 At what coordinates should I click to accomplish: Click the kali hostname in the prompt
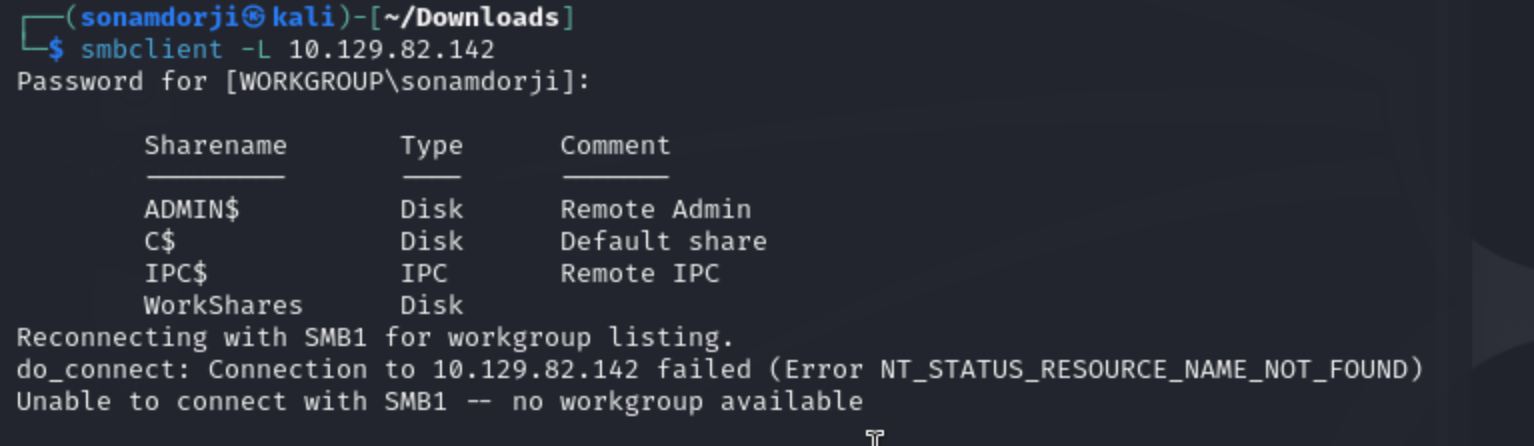pyautogui.click(x=296, y=18)
